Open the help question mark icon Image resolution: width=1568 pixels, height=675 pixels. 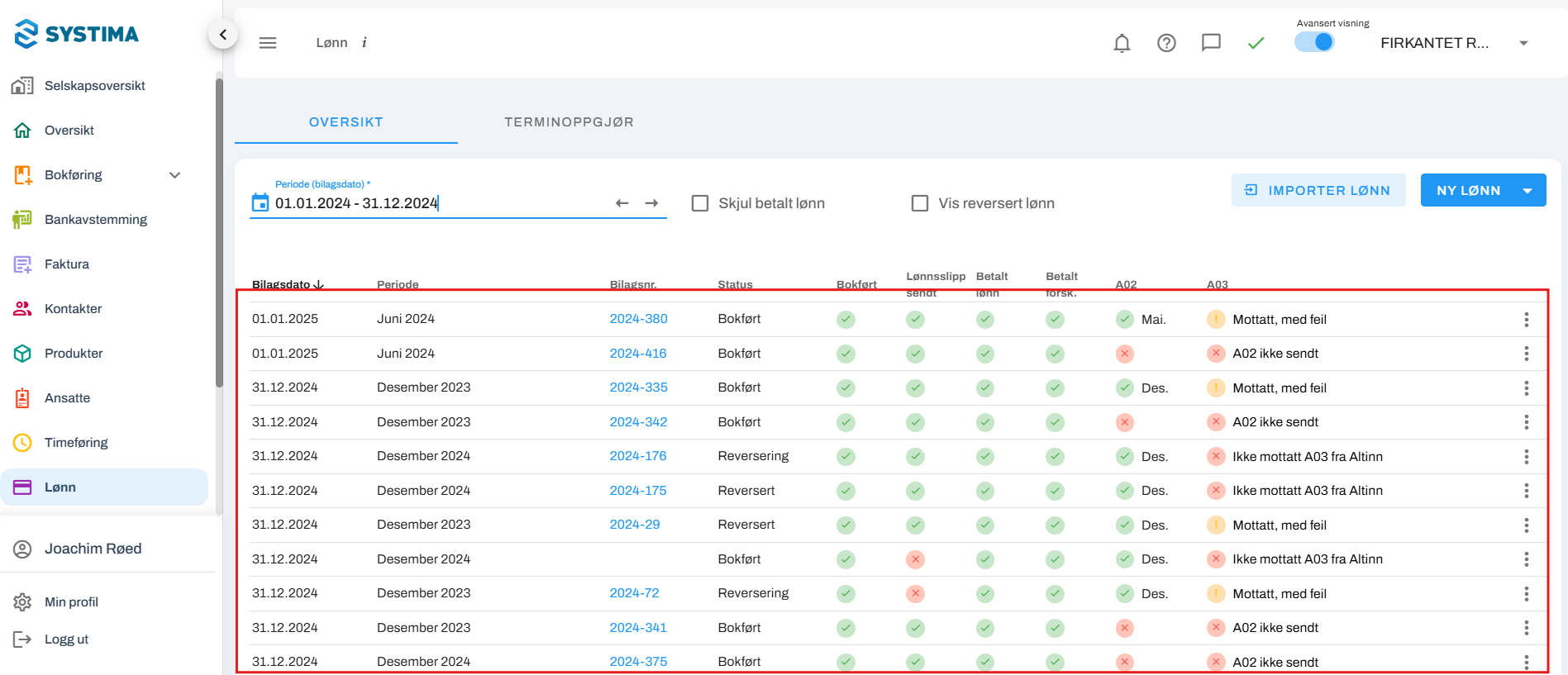click(1166, 43)
